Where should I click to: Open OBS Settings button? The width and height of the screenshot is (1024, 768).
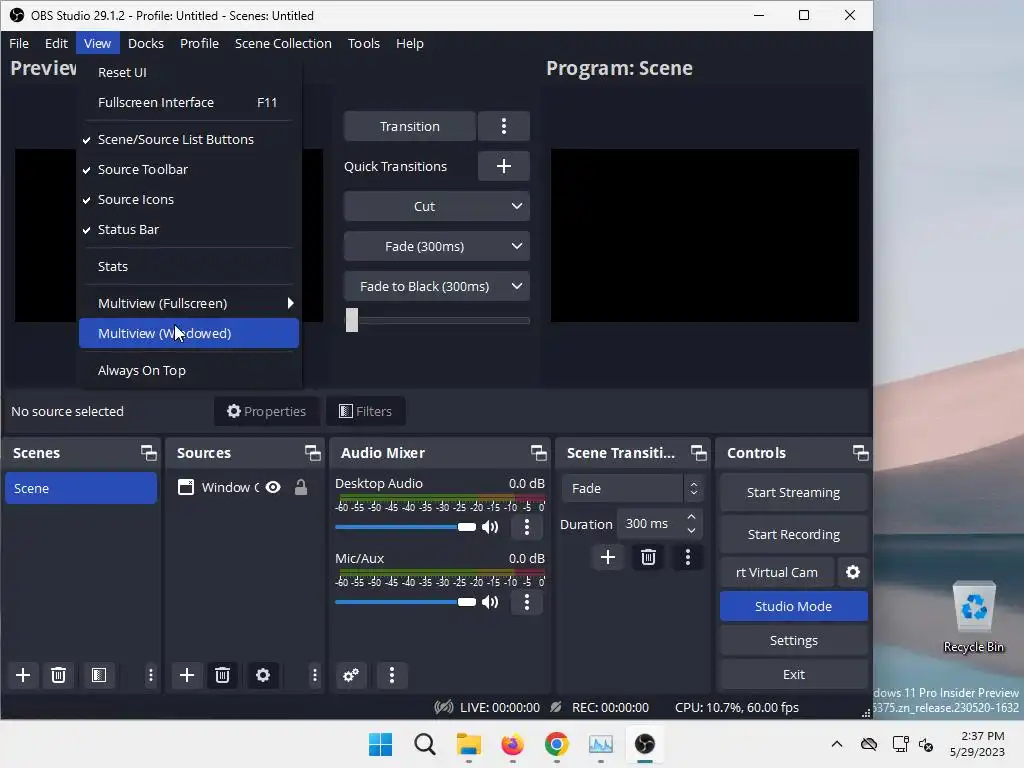793,640
